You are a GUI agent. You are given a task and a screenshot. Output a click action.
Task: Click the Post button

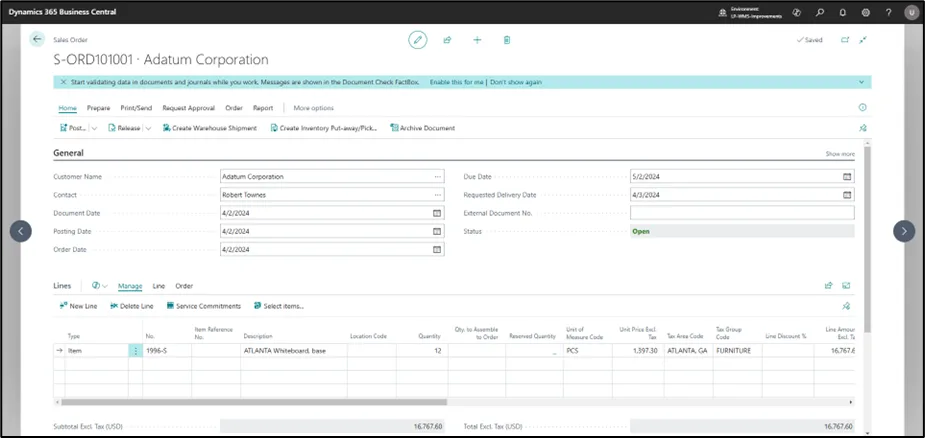(74, 128)
